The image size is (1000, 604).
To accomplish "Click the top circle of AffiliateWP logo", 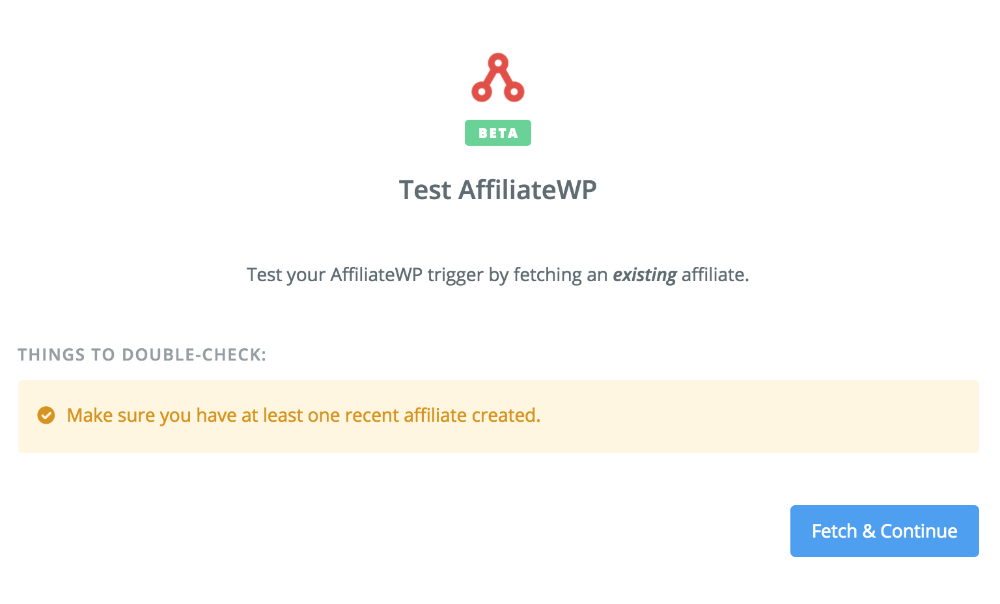I will pyautogui.click(x=498, y=63).
